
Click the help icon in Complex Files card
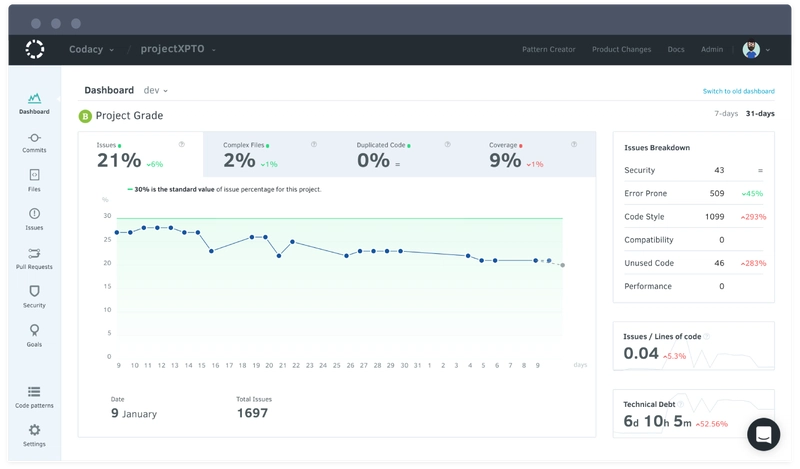(314, 144)
